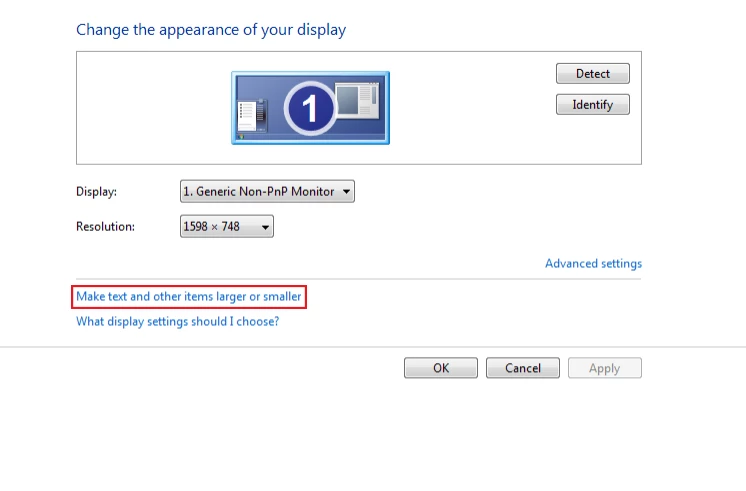This screenshot has width=746, height=491.
Task: Click the Detect button
Action: (592, 74)
